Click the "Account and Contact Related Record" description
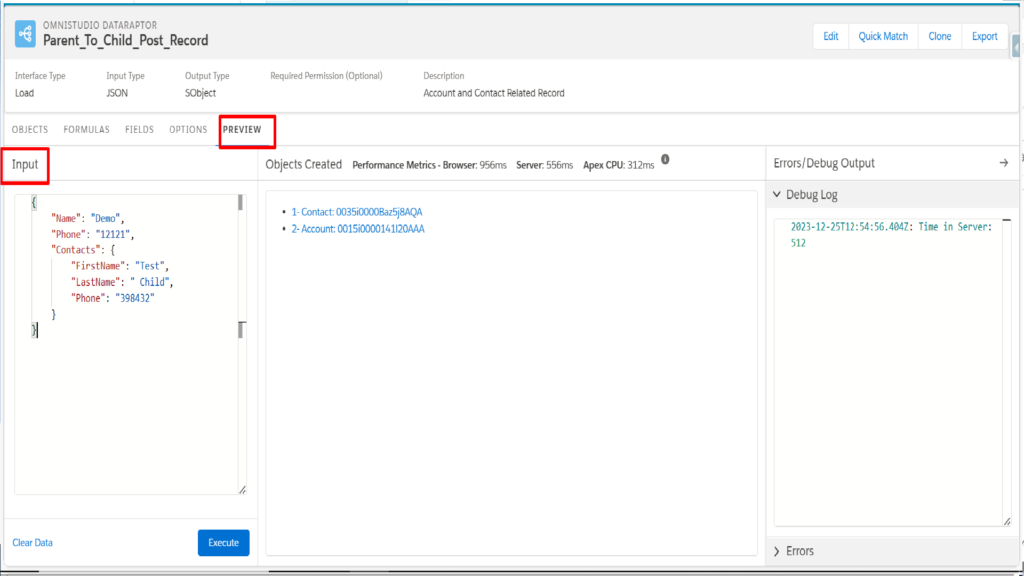The image size is (1024, 576). tap(494, 93)
